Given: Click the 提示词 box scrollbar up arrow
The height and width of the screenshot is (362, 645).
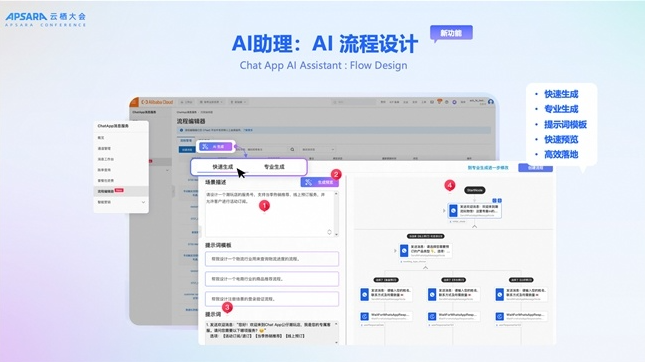Looking at the screenshot, I should click(336, 324).
